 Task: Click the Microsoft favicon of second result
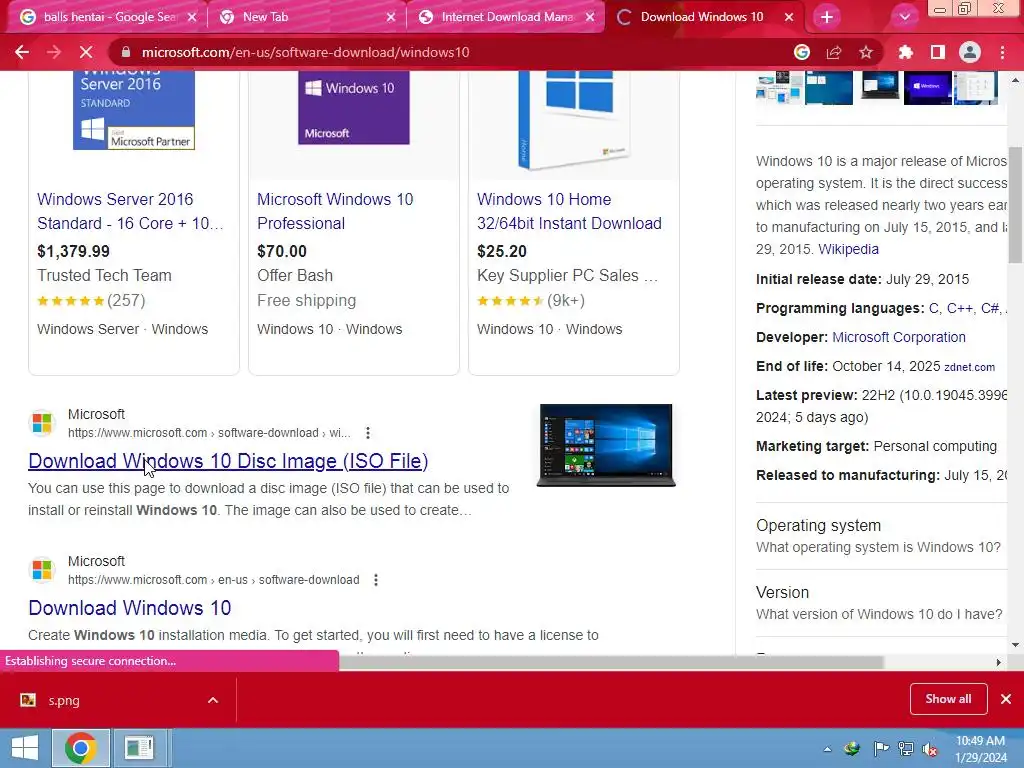click(x=42, y=570)
